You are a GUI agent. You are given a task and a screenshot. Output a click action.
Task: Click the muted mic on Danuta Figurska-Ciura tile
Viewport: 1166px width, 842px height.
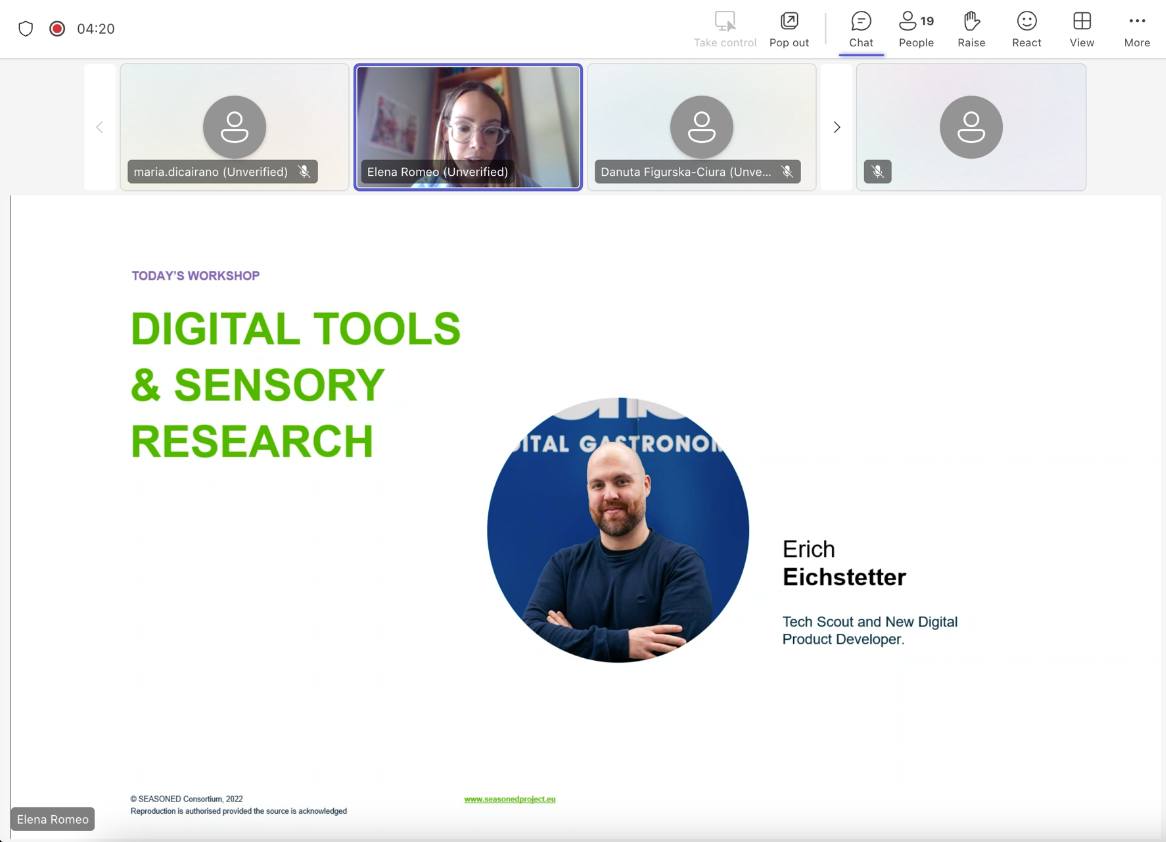[787, 172]
